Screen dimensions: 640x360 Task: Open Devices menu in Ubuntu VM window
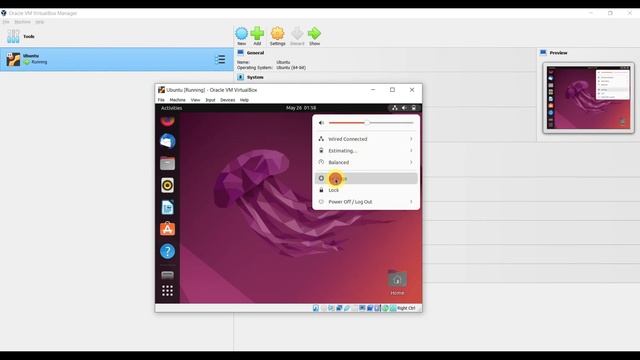[227, 100]
